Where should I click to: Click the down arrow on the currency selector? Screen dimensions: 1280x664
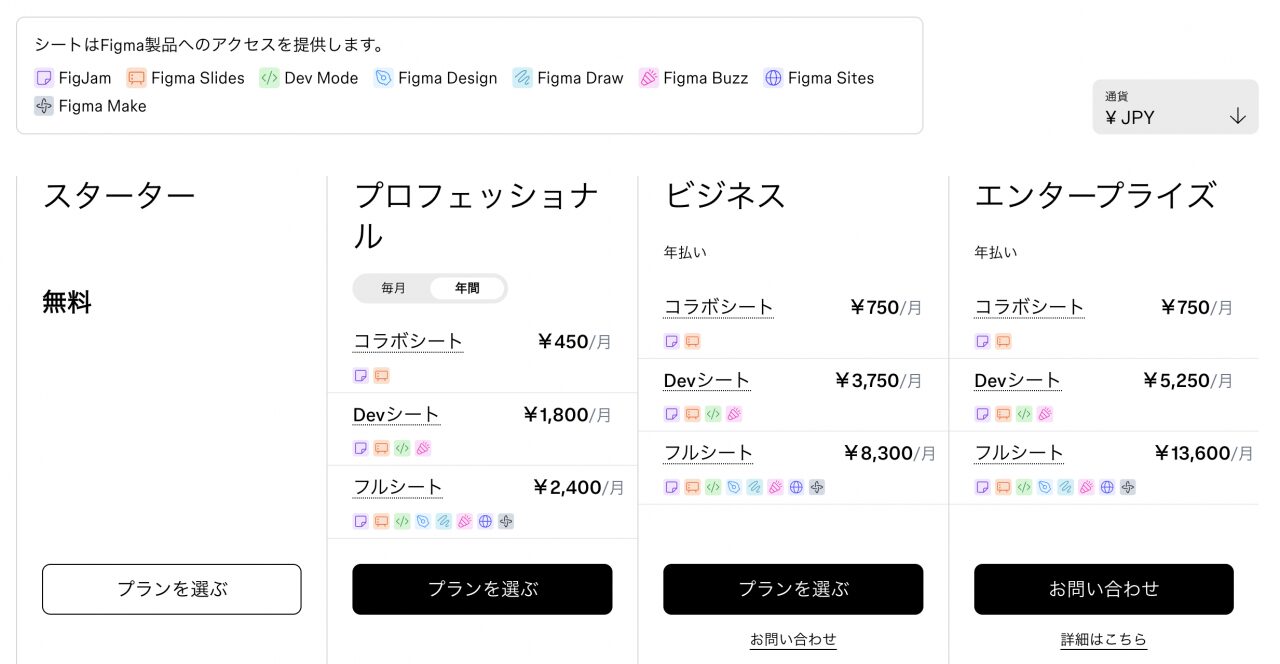coord(1238,116)
